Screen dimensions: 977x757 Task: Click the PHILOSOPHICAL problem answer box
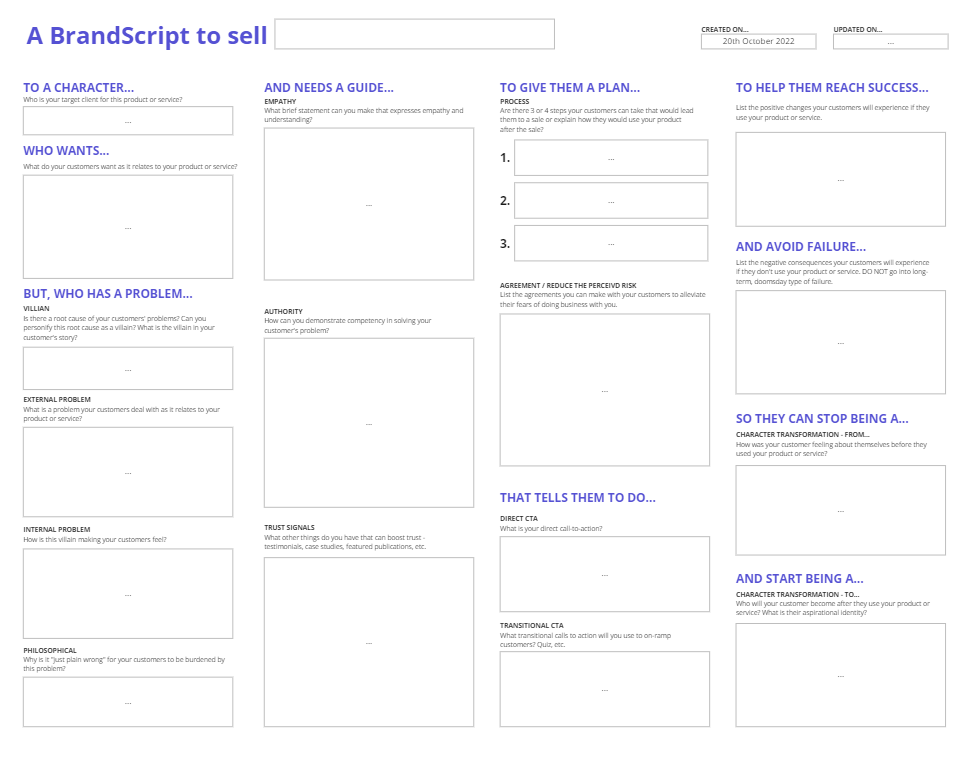tap(127, 702)
